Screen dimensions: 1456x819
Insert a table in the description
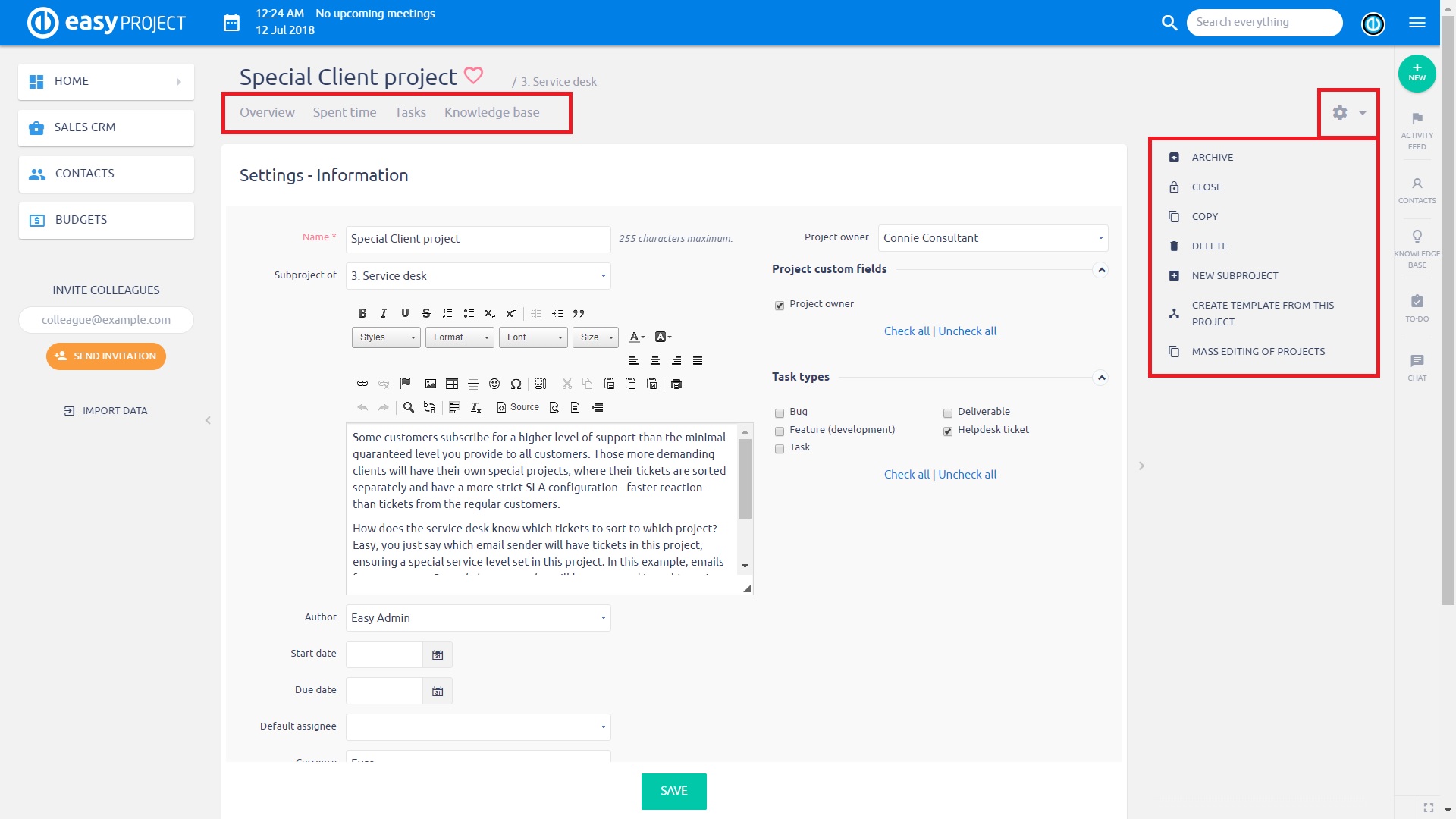(x=452, y=384)
